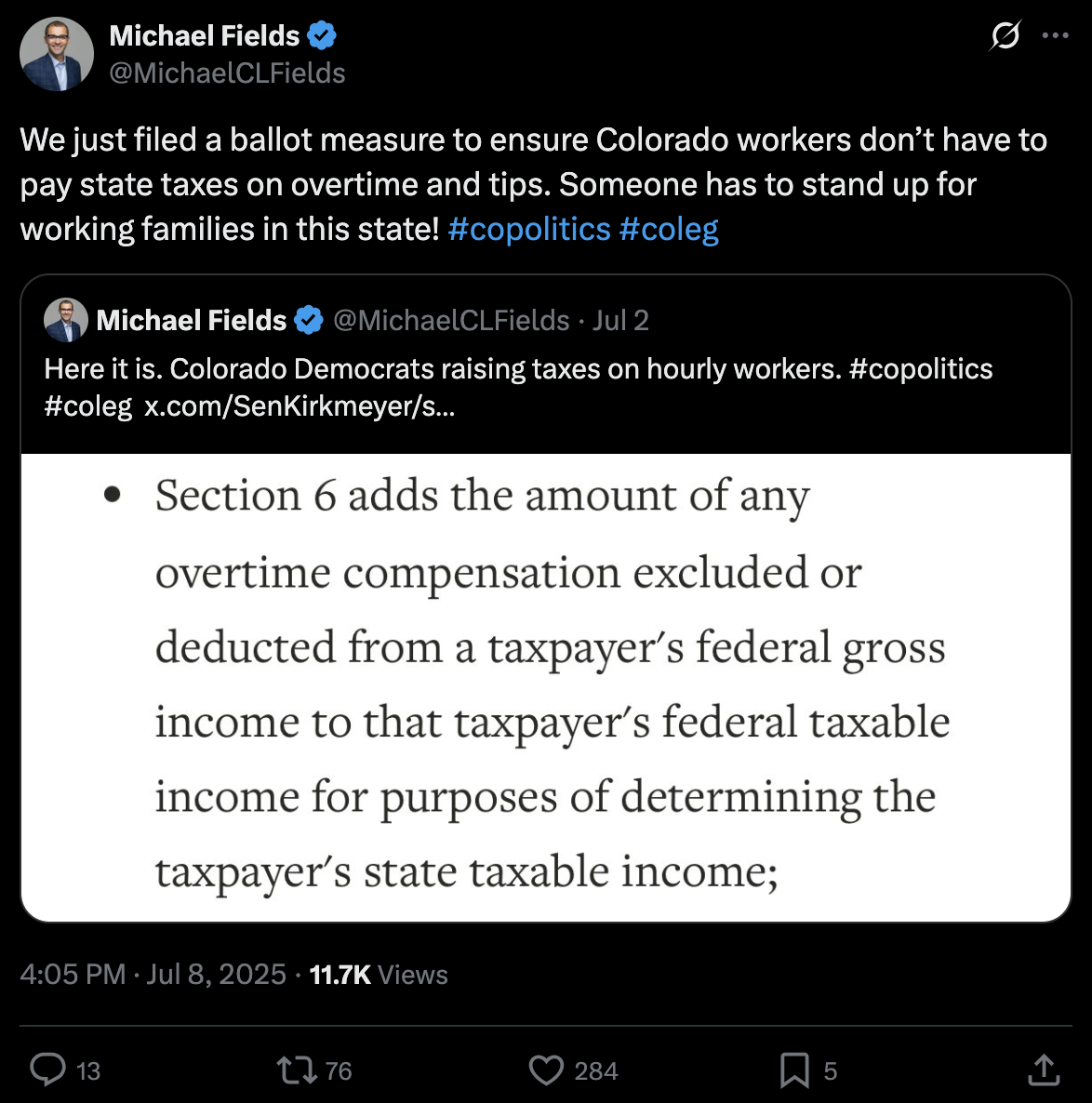1092x1103 pixels.
Task: Open the blue #coleg hashtag
Action: click(x=668, y=229)
